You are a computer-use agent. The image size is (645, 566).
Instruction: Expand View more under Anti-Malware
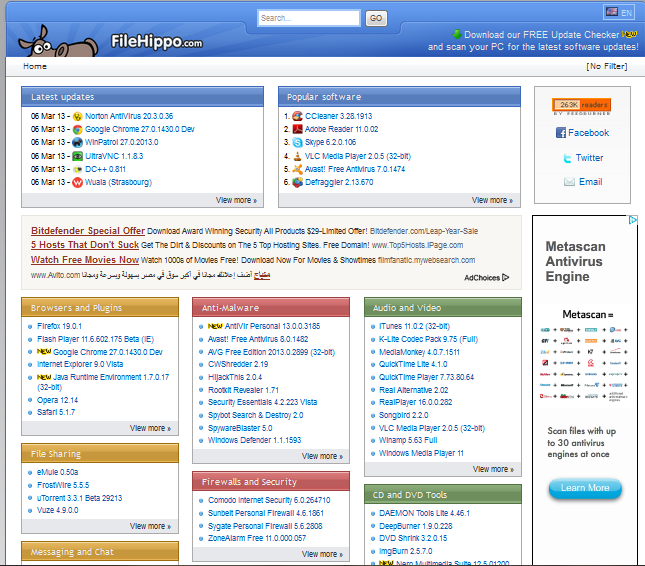(321, 456)
